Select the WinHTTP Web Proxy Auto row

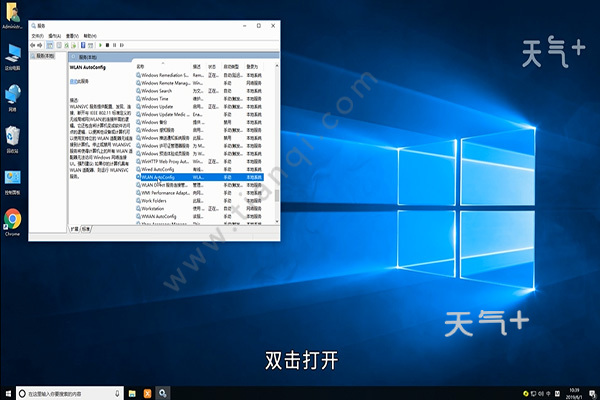click(x=199, y=162)
